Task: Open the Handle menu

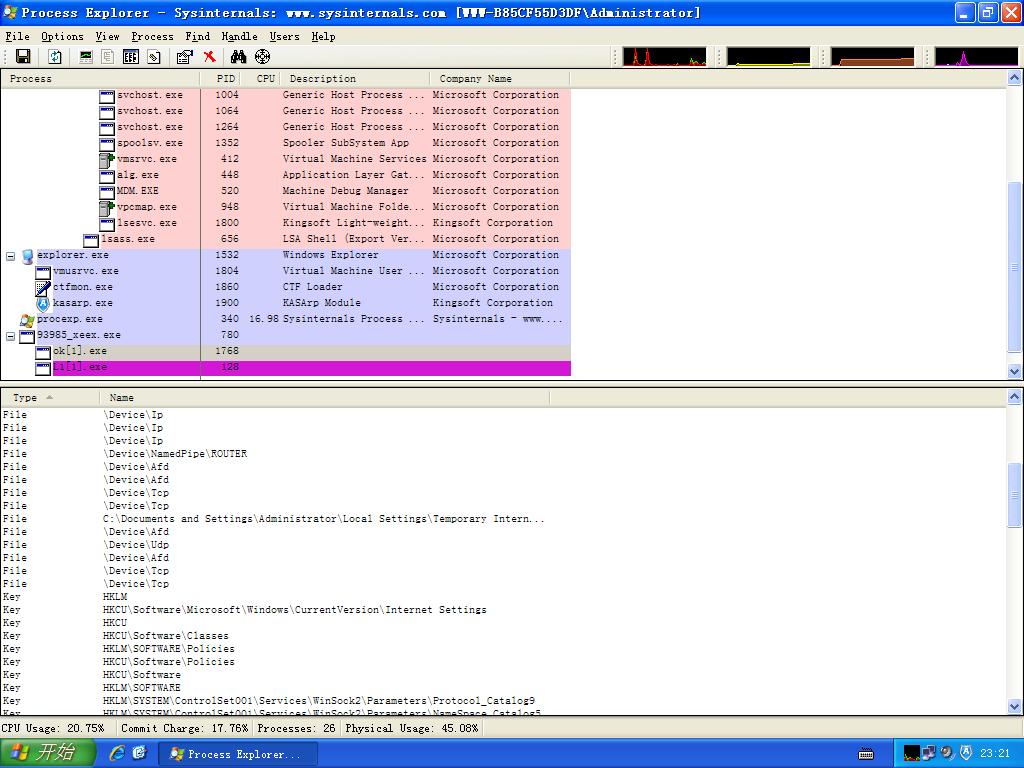Action: 239,36
